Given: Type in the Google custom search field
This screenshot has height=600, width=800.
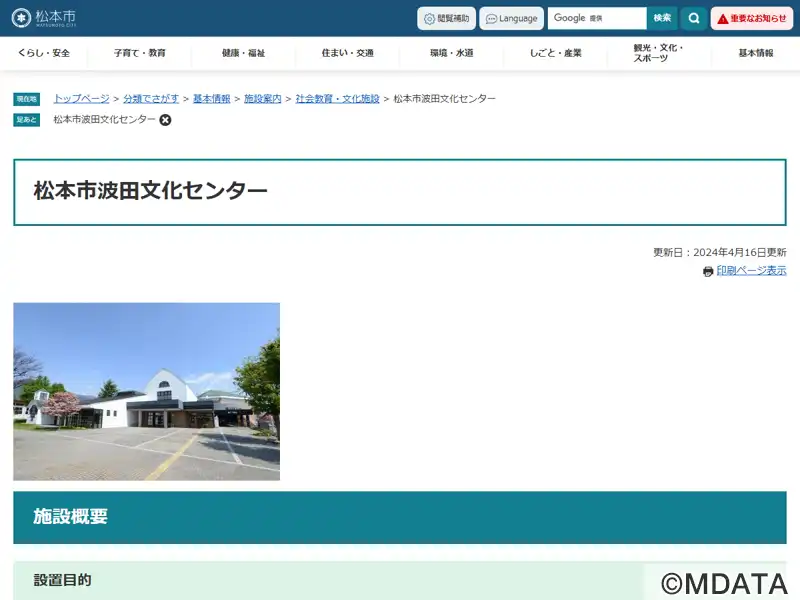Looking at the screenshot, I should pos(596,18).
